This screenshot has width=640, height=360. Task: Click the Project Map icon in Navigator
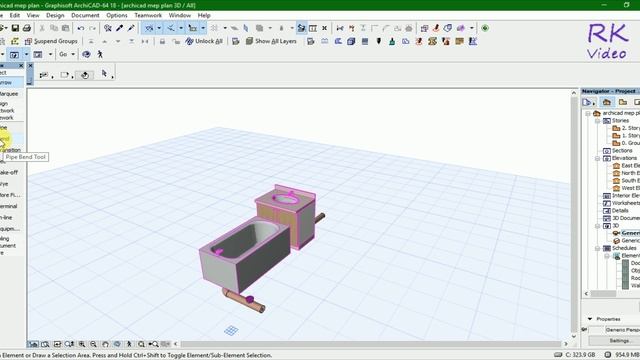point(607,102)
